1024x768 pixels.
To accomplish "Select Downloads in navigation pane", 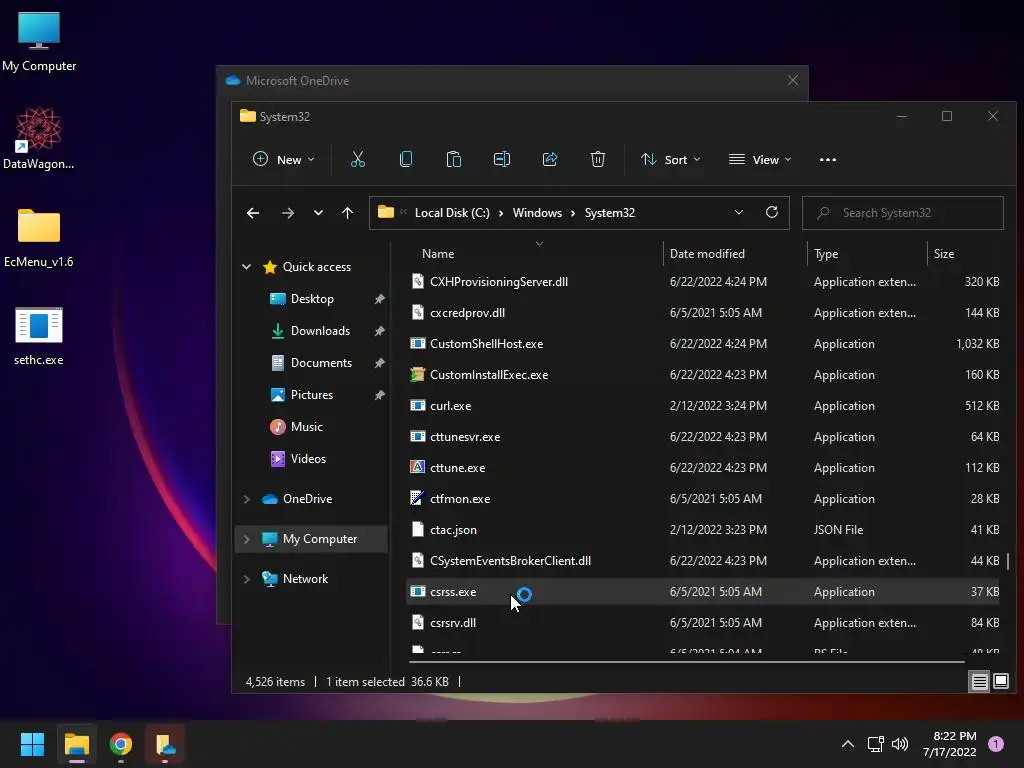I will [320, 331].
